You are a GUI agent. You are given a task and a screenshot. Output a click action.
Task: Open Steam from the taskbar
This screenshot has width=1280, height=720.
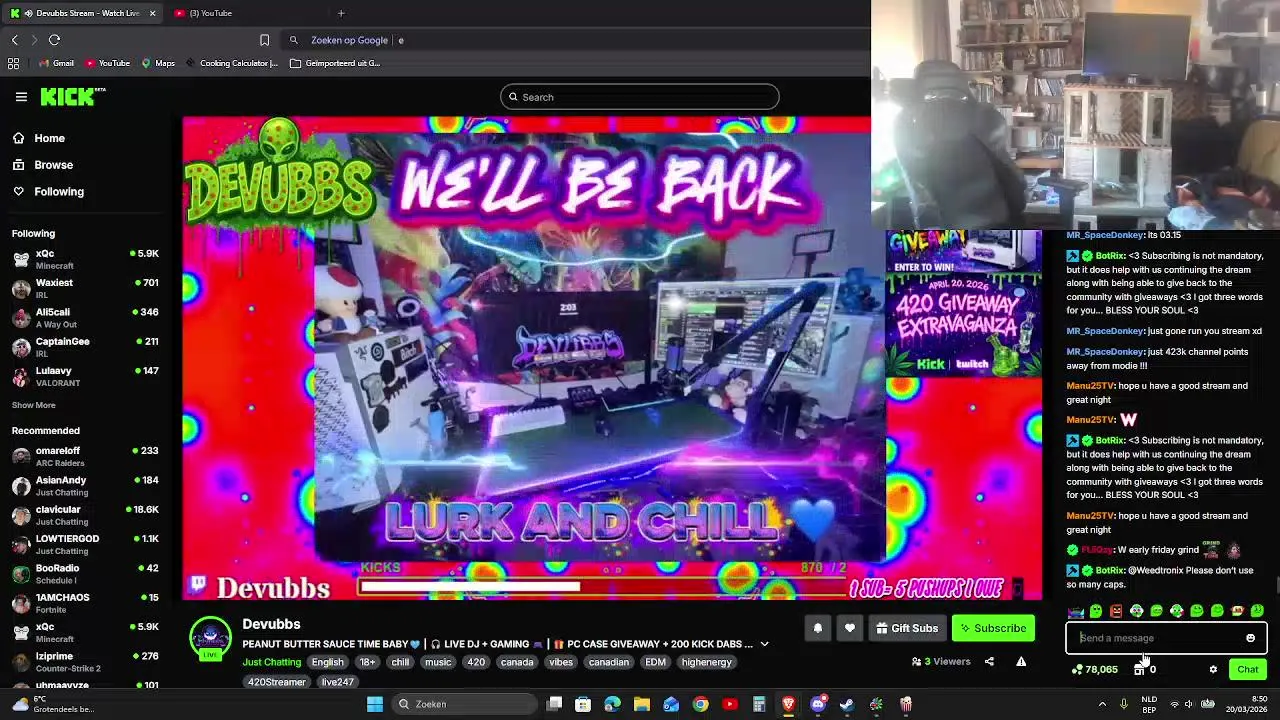[x=847, y=704]
